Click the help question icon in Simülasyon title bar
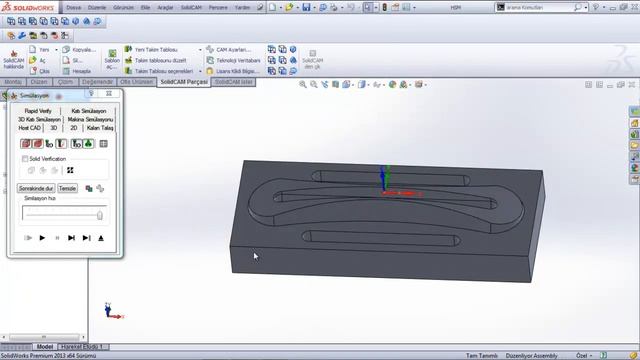640x360 pixels. pos(91,93)
